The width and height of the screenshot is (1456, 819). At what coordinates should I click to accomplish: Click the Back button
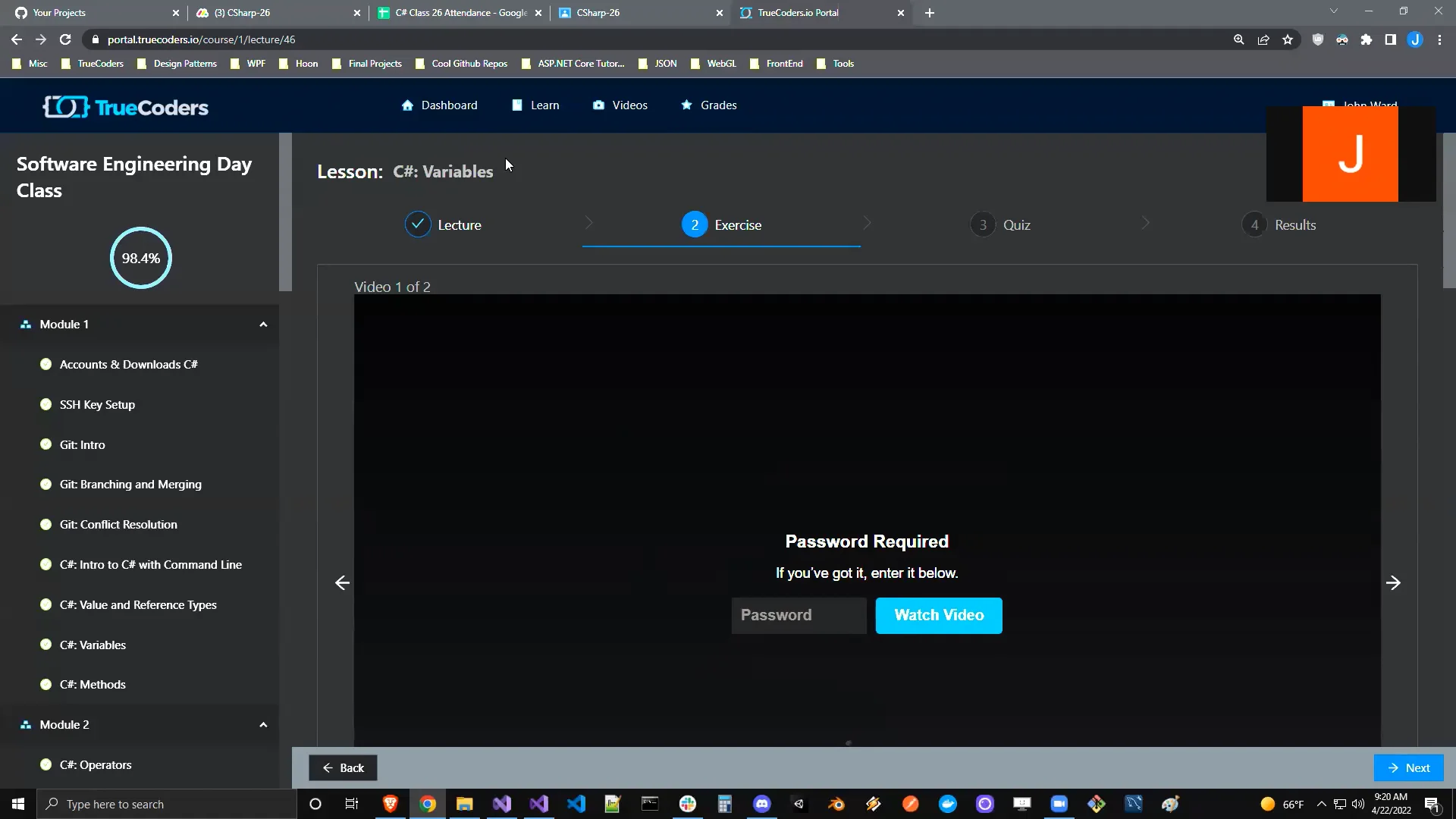coord(343,768)
